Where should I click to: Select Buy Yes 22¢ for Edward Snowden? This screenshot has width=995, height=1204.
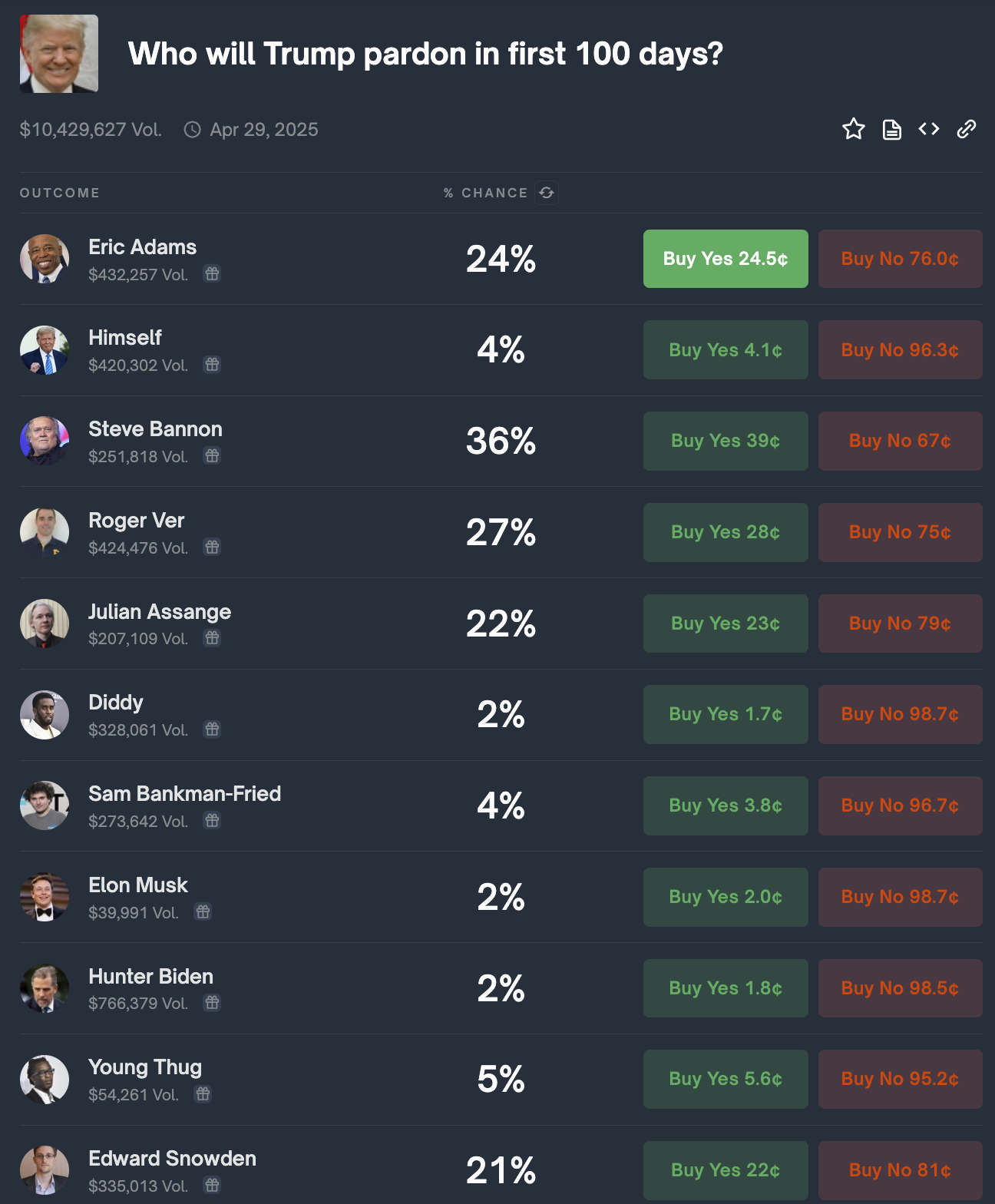726,1170
